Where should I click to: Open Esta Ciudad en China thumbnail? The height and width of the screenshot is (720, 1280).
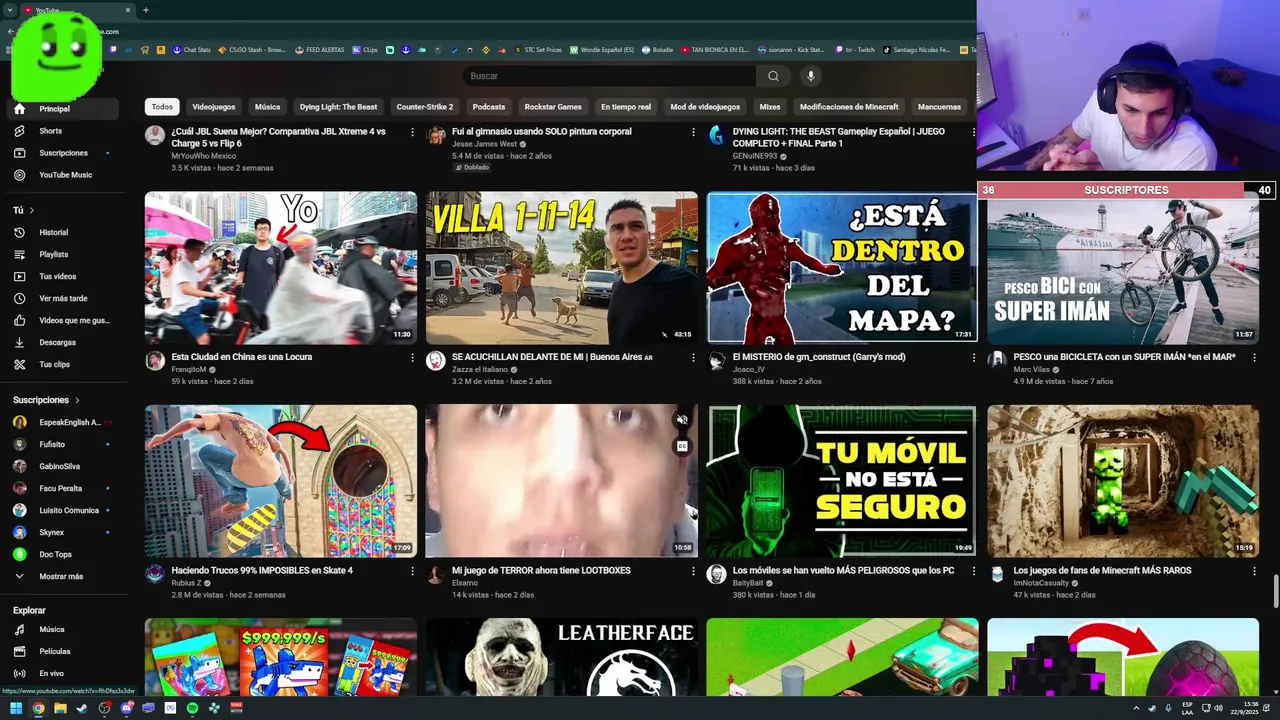tap(281, 268)
